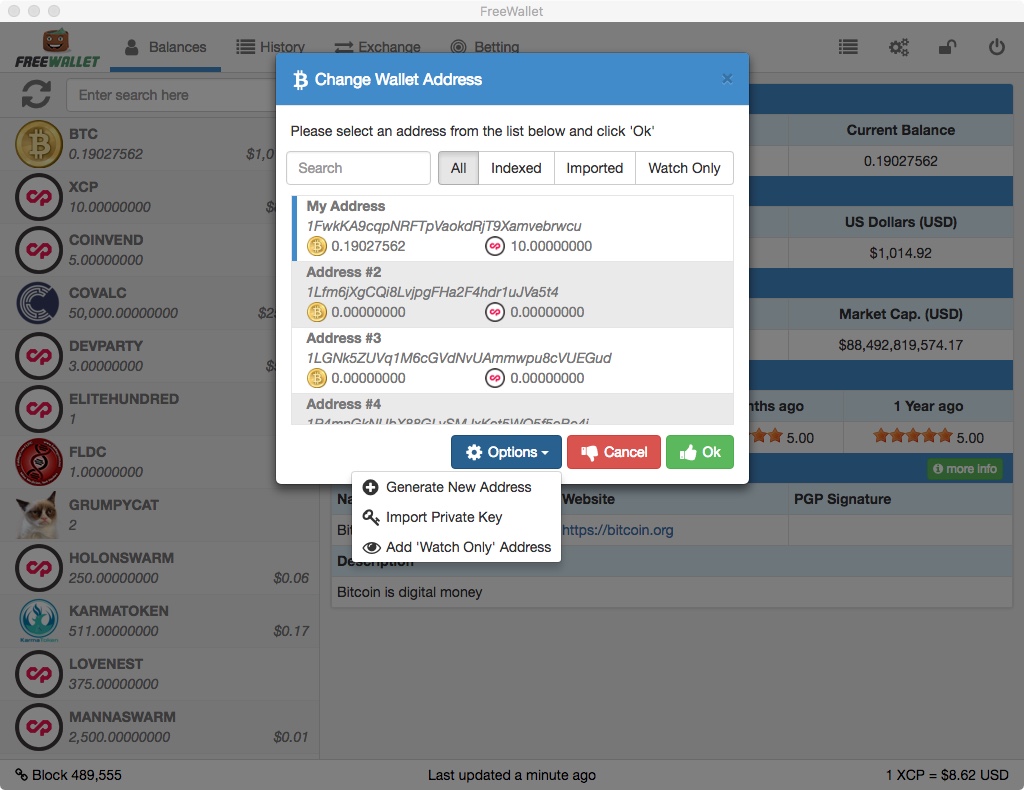Image resolution: width=1024 pixels, height=790 pixels.
Task: Confirm with the green Ok button
Action: pos(700,452)
